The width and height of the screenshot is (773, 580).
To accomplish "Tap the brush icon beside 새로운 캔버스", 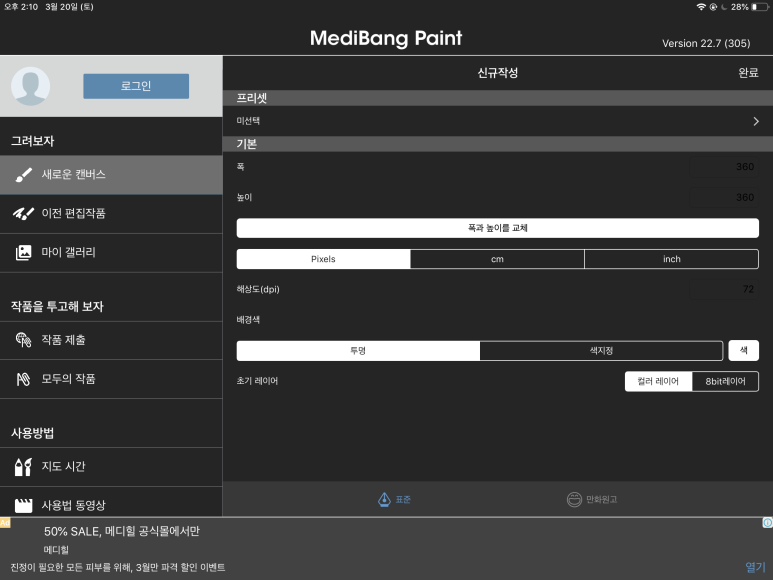I will pos(24,175).
